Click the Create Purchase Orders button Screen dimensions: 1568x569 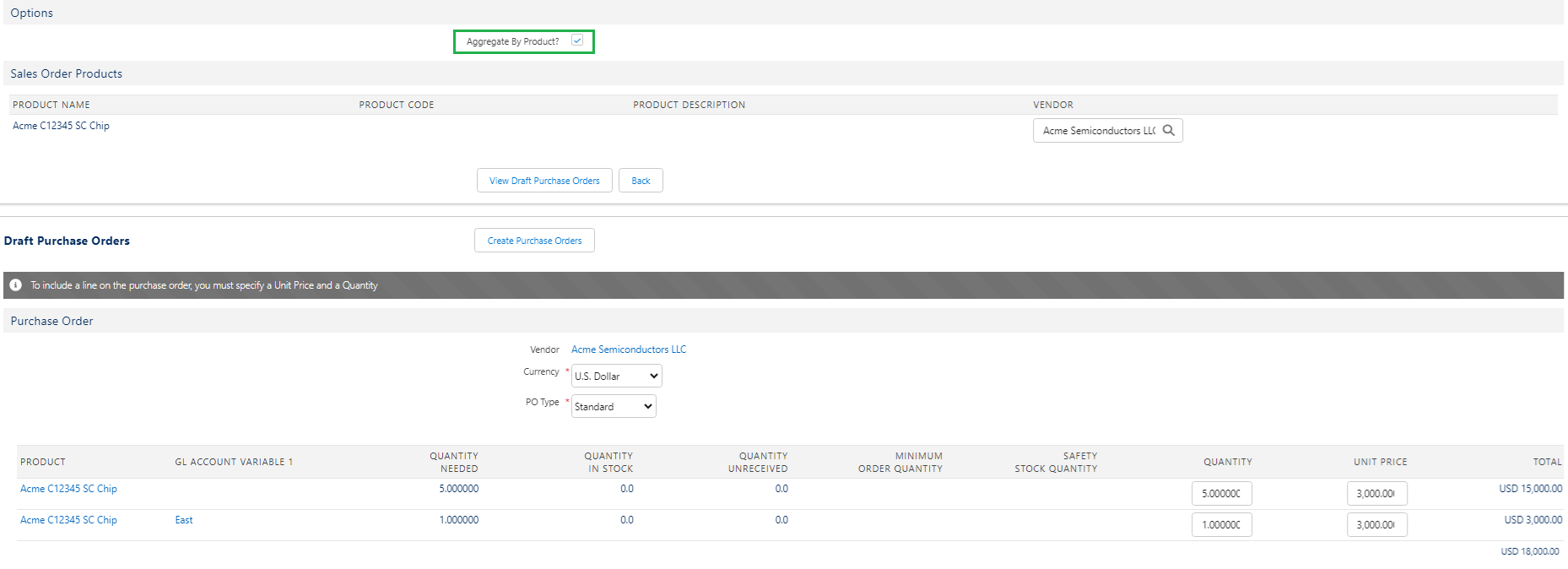[x=534, y=241]
